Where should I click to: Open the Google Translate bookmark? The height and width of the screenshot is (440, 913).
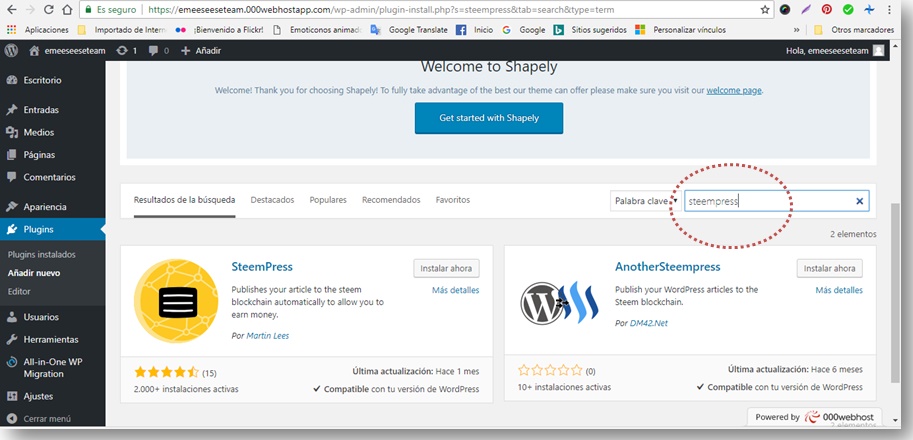[409, 30]
